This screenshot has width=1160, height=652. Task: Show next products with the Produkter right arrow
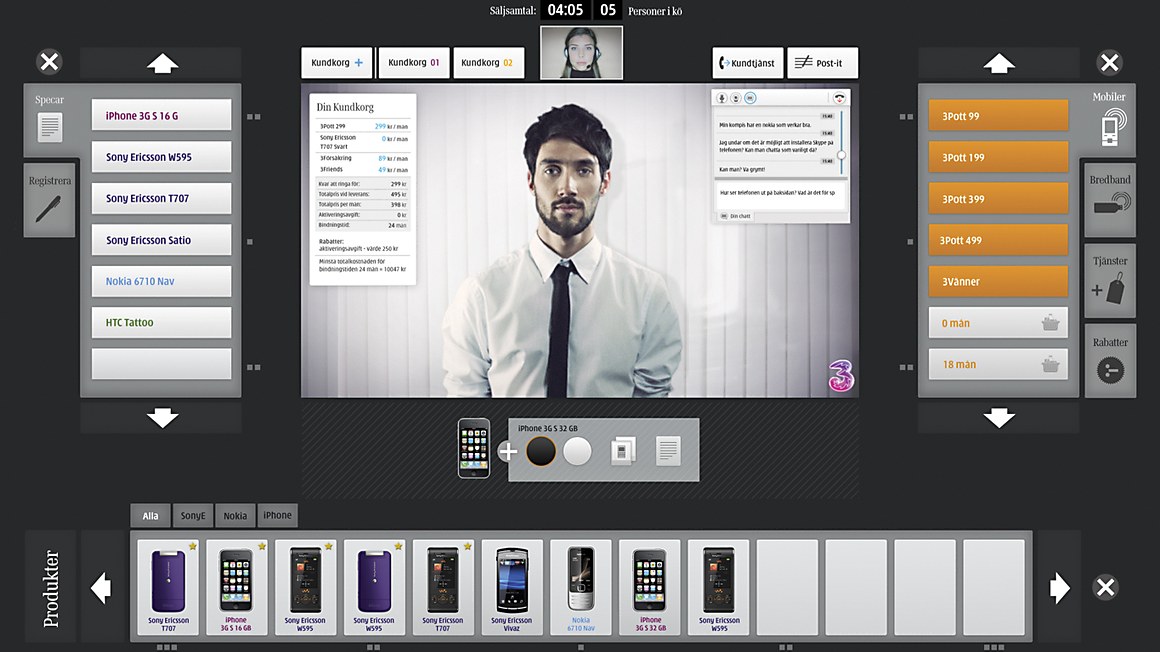coord(1059,588)
